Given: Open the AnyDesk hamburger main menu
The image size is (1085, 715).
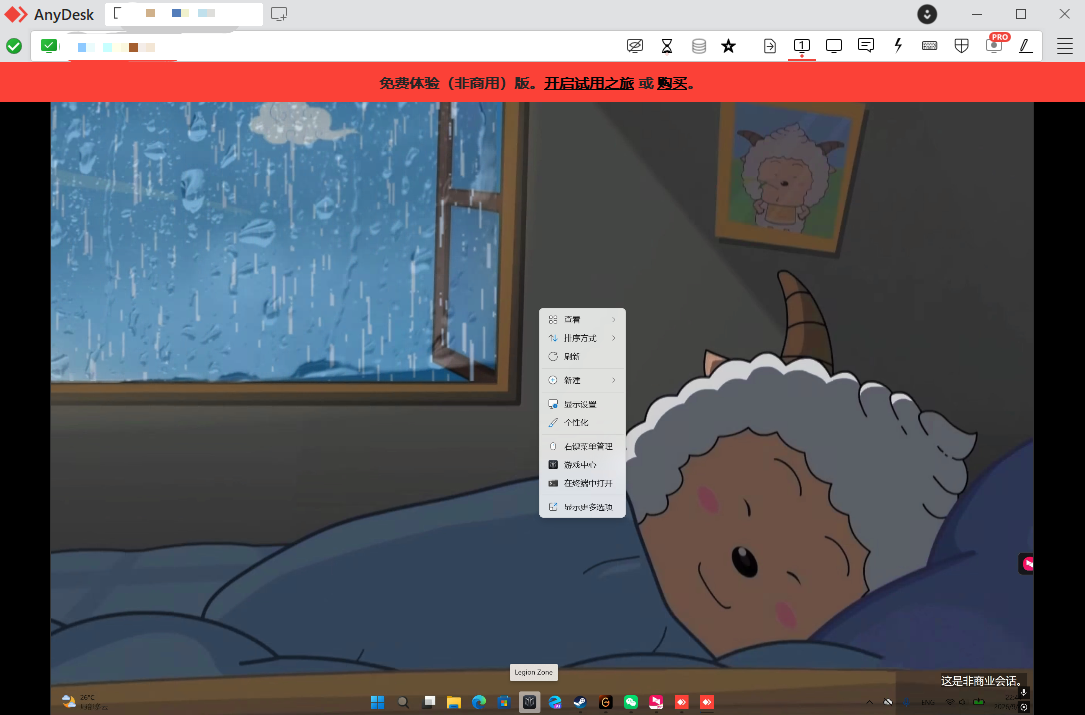Looking at the screenshot, I should click(1064, 46).
